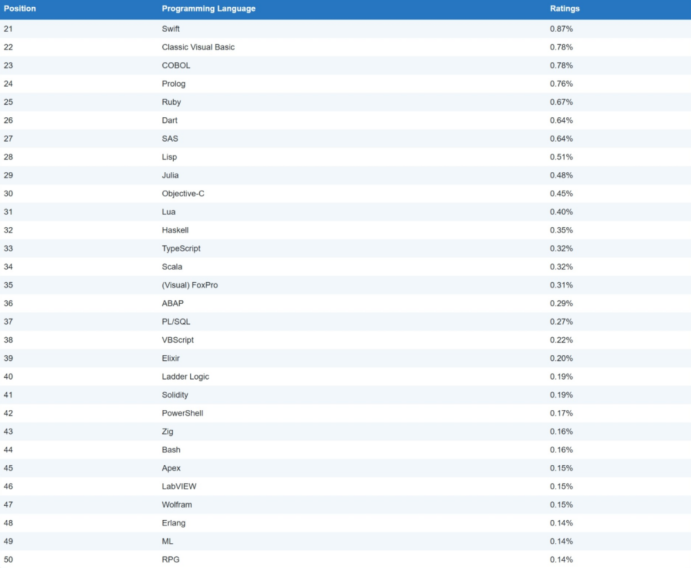This screenshot has height=569, width=692.
Task: Click Ladder Logic in the list
Action: (186, 376)
